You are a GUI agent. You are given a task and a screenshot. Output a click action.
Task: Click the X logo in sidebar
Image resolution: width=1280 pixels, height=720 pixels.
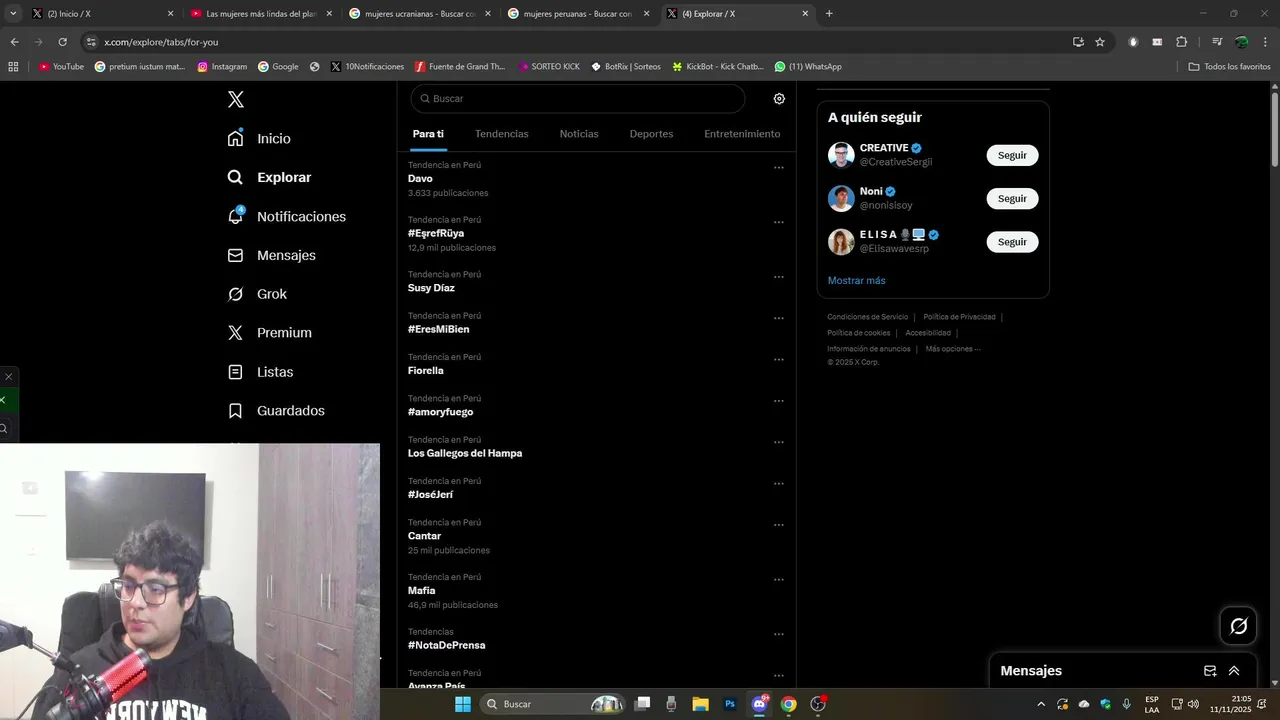(235, 99)
